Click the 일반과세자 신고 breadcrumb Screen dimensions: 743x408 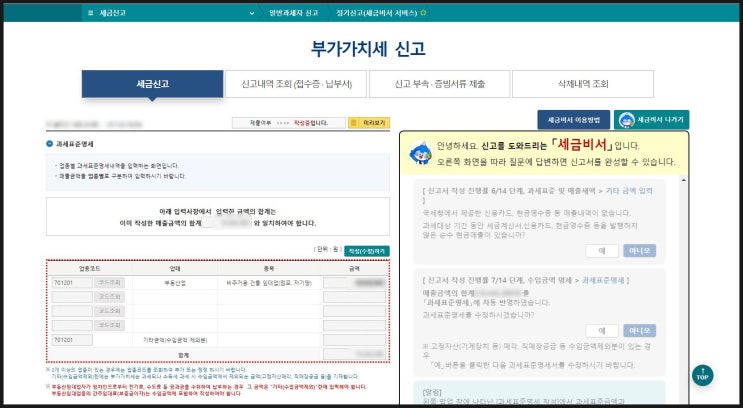click(x=294, y=13)
